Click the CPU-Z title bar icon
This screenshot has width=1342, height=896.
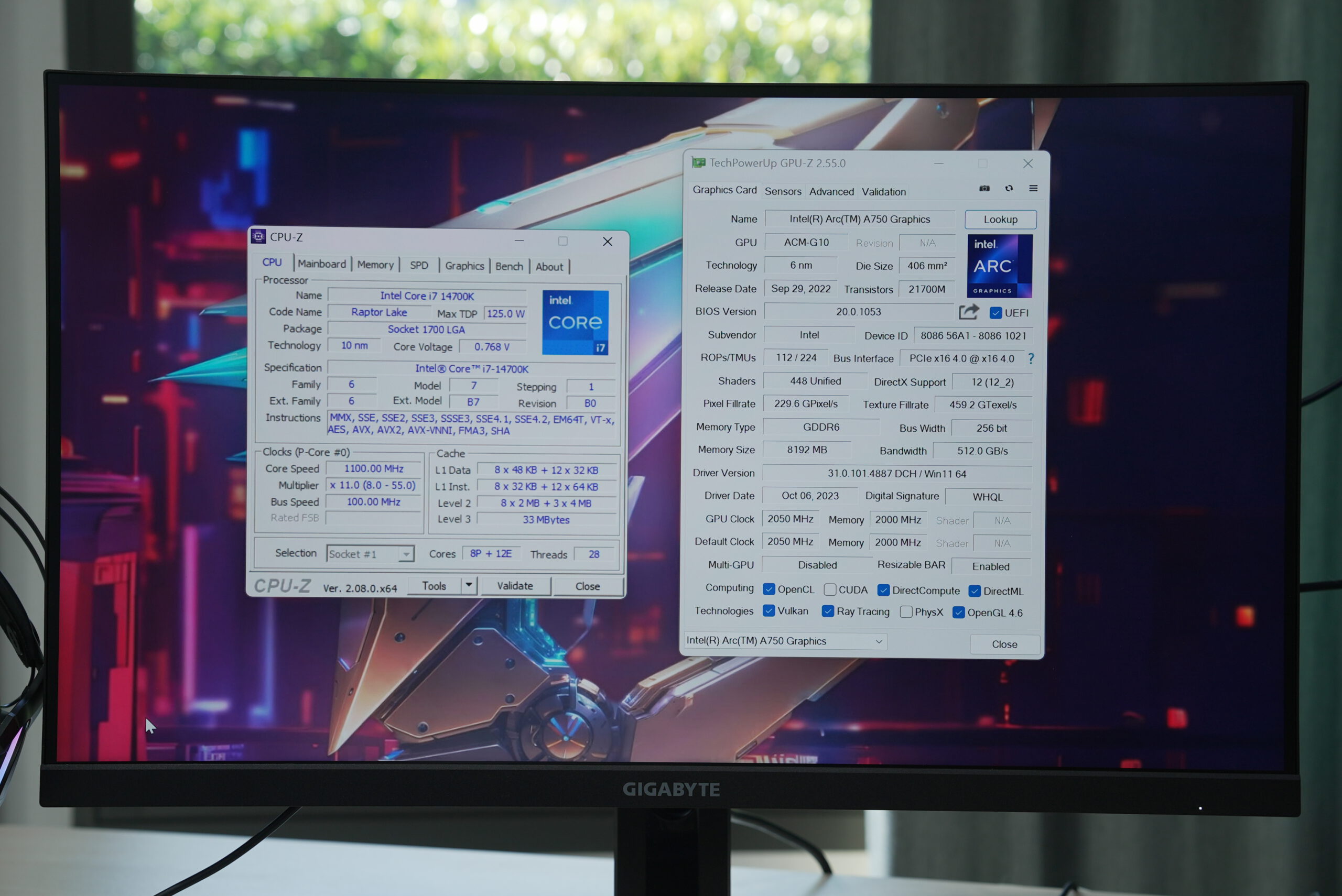tap(258, 236)
